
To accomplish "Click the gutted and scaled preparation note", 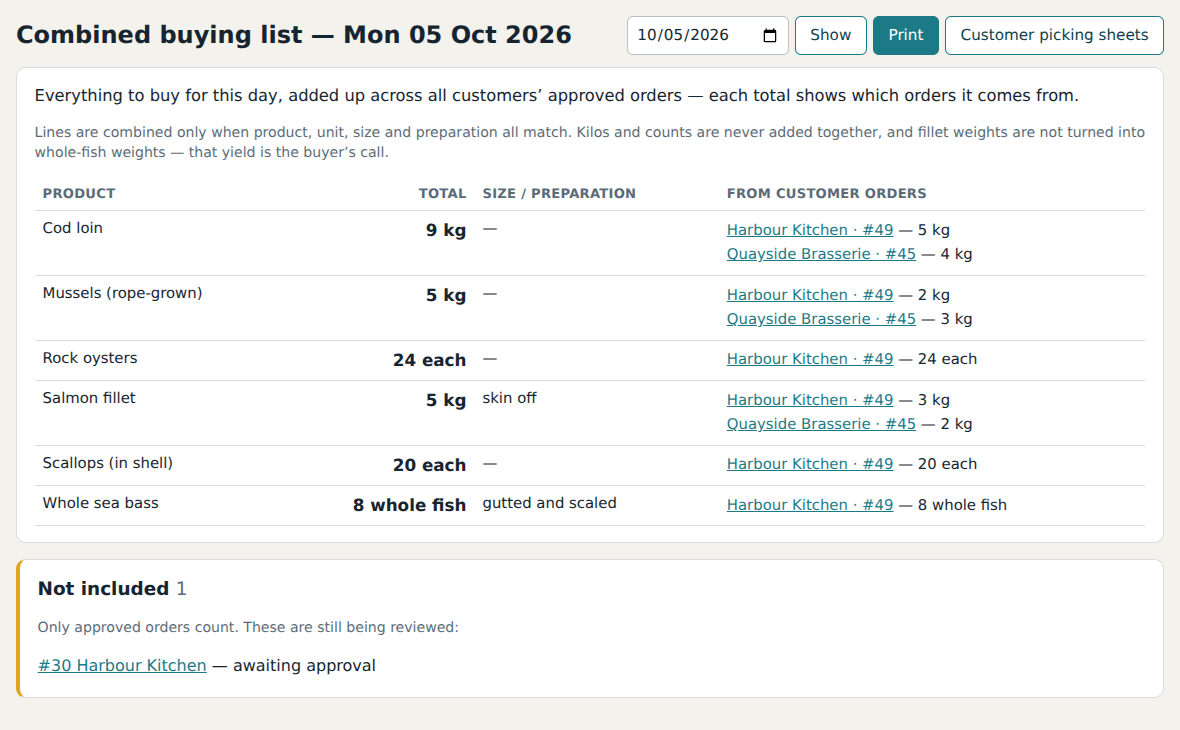I will point(549,503).
